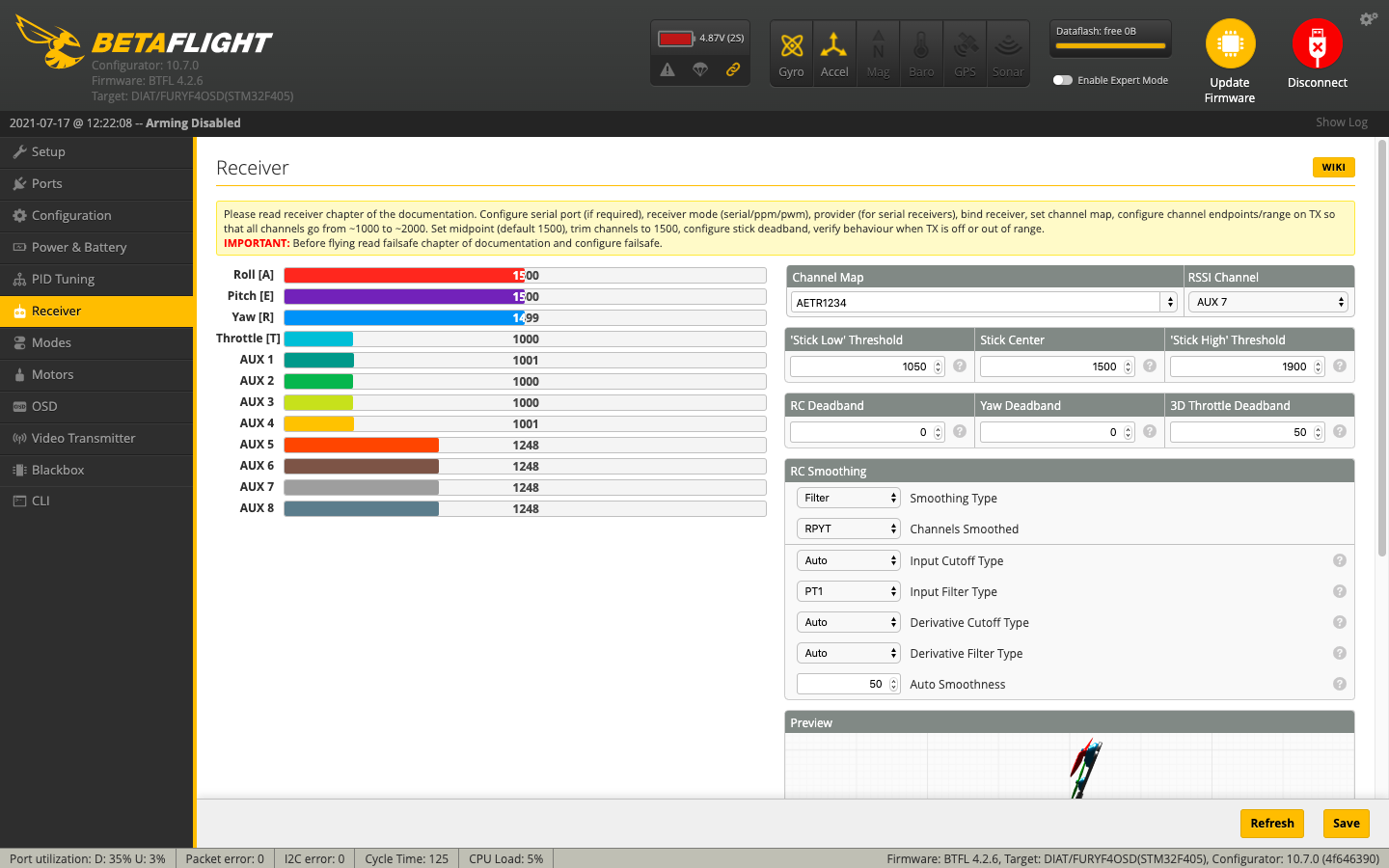Viewport: 1389px width, 868px height.
Task: Open the Input Filter Type dropdown
Action: 848,590
